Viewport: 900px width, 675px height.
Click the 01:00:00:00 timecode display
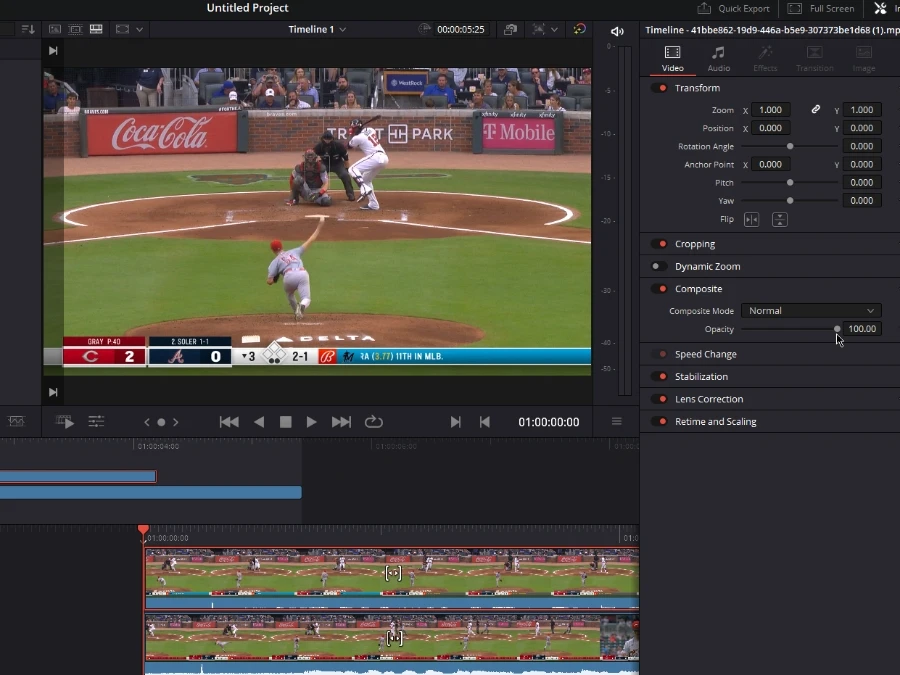click(x=549, y=422)
